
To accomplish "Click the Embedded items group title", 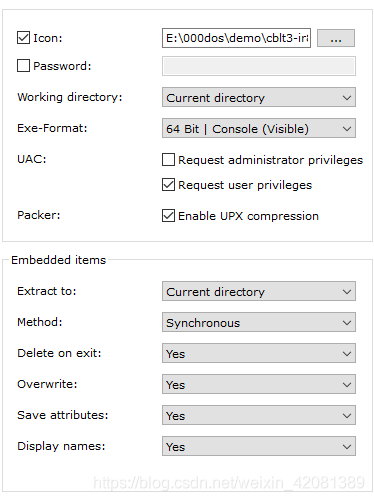I will [x=58, y=260].
